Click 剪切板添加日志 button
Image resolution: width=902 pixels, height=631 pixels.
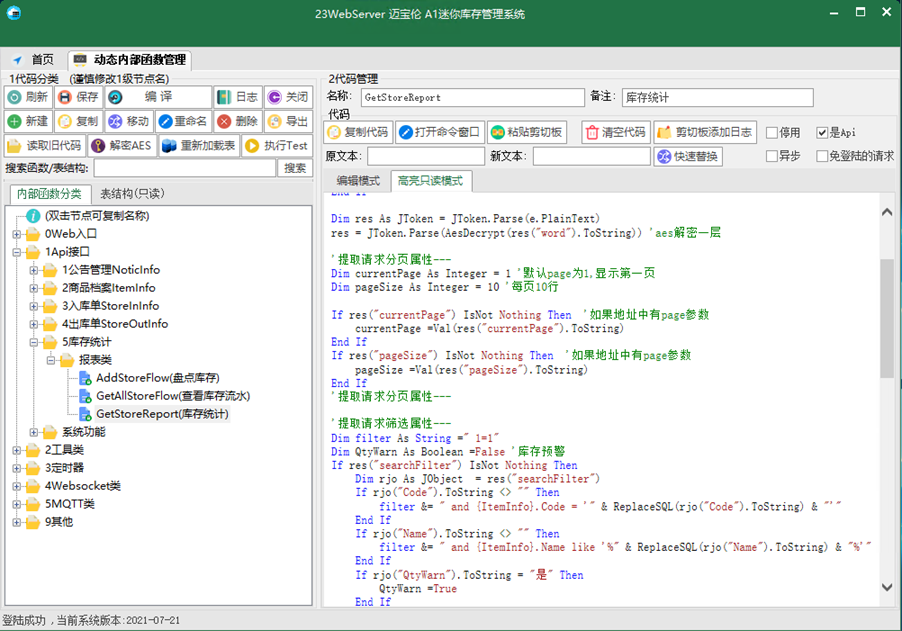(705, 132)
